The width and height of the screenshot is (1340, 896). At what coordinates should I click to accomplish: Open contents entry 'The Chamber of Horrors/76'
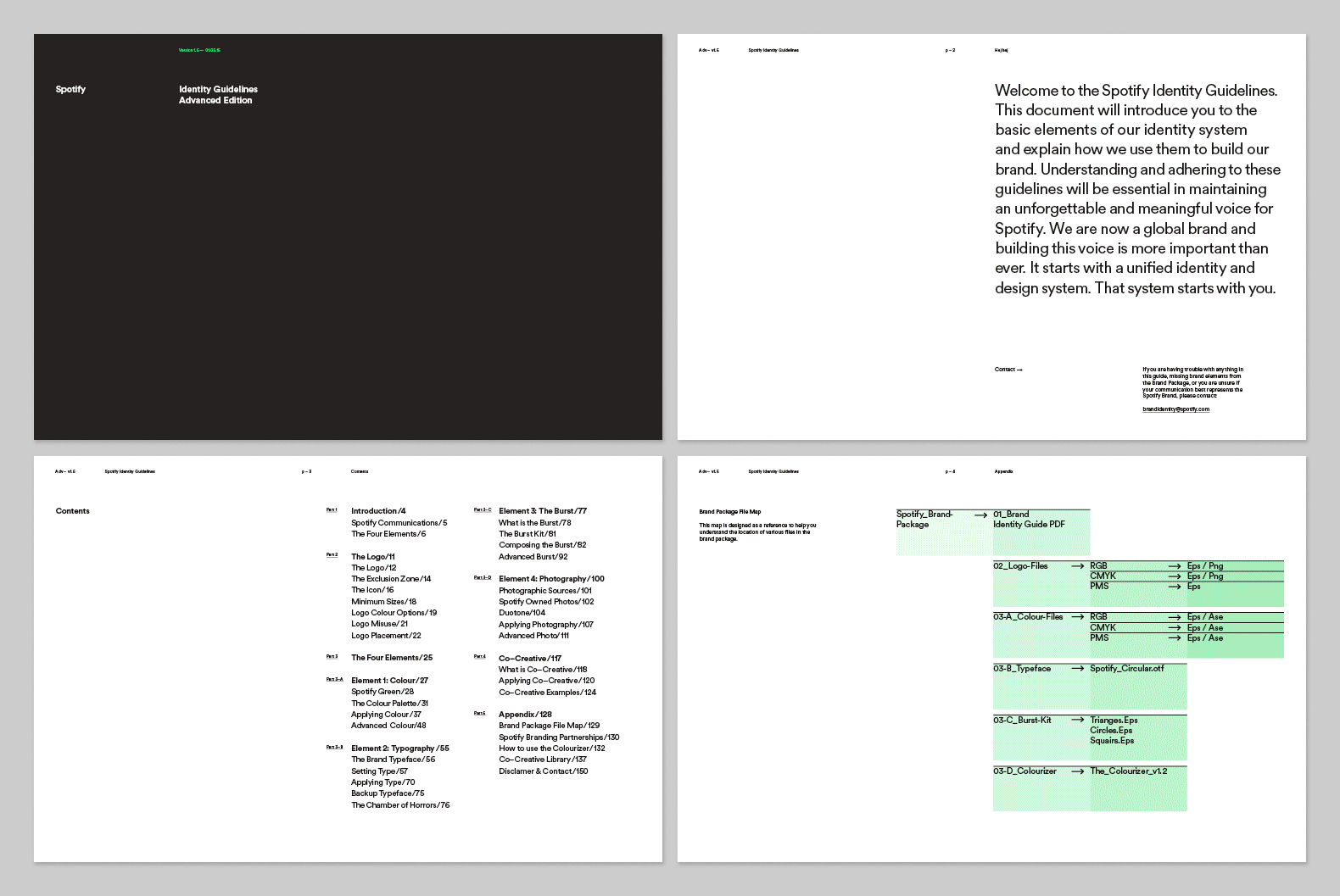coord(400,805)
